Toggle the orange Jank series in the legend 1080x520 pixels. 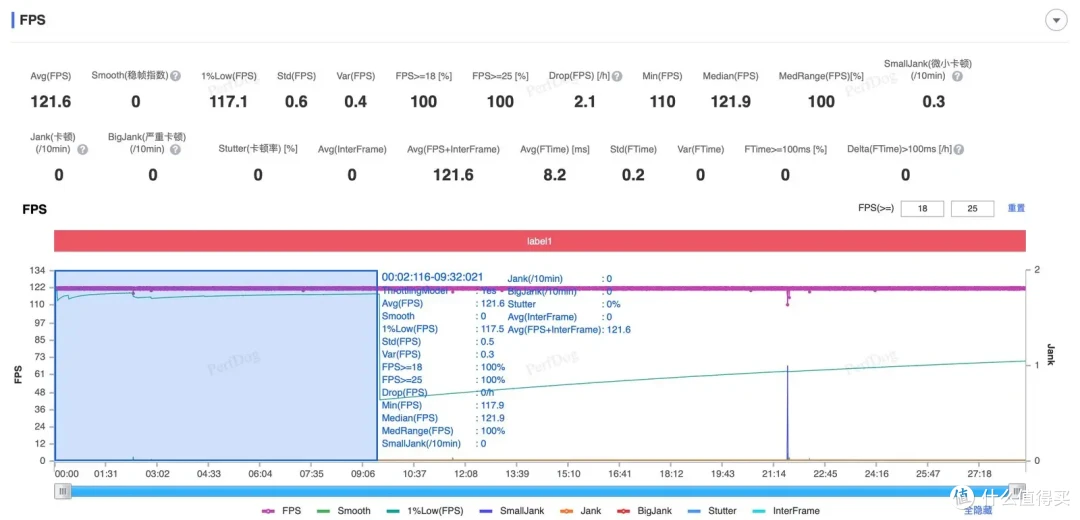pyautogui.click(x=579, y=511)
